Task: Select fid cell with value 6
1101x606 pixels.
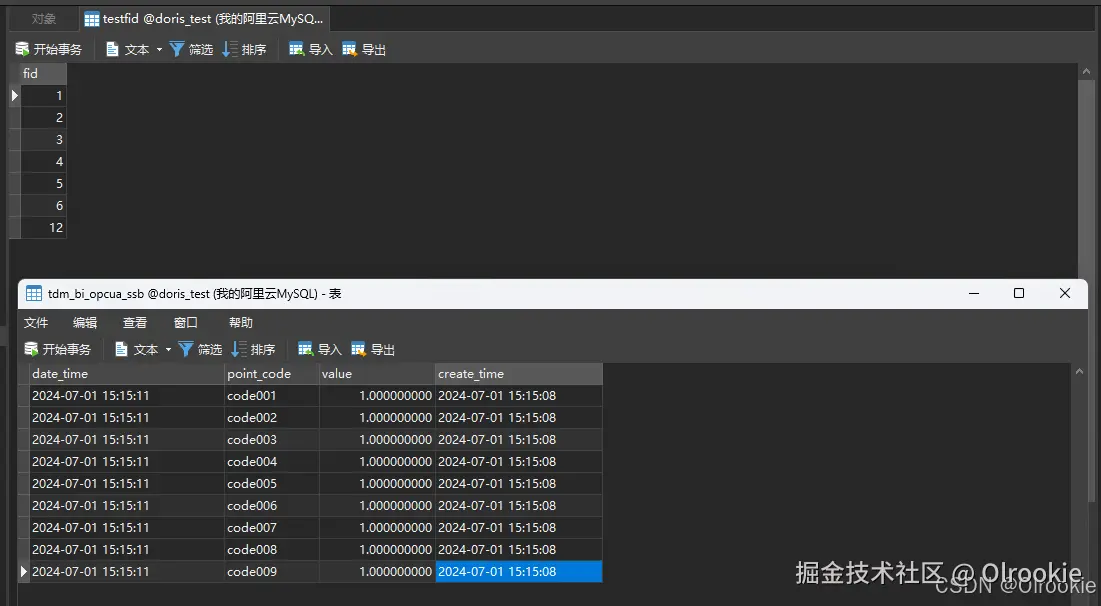Action: point(44,205)
